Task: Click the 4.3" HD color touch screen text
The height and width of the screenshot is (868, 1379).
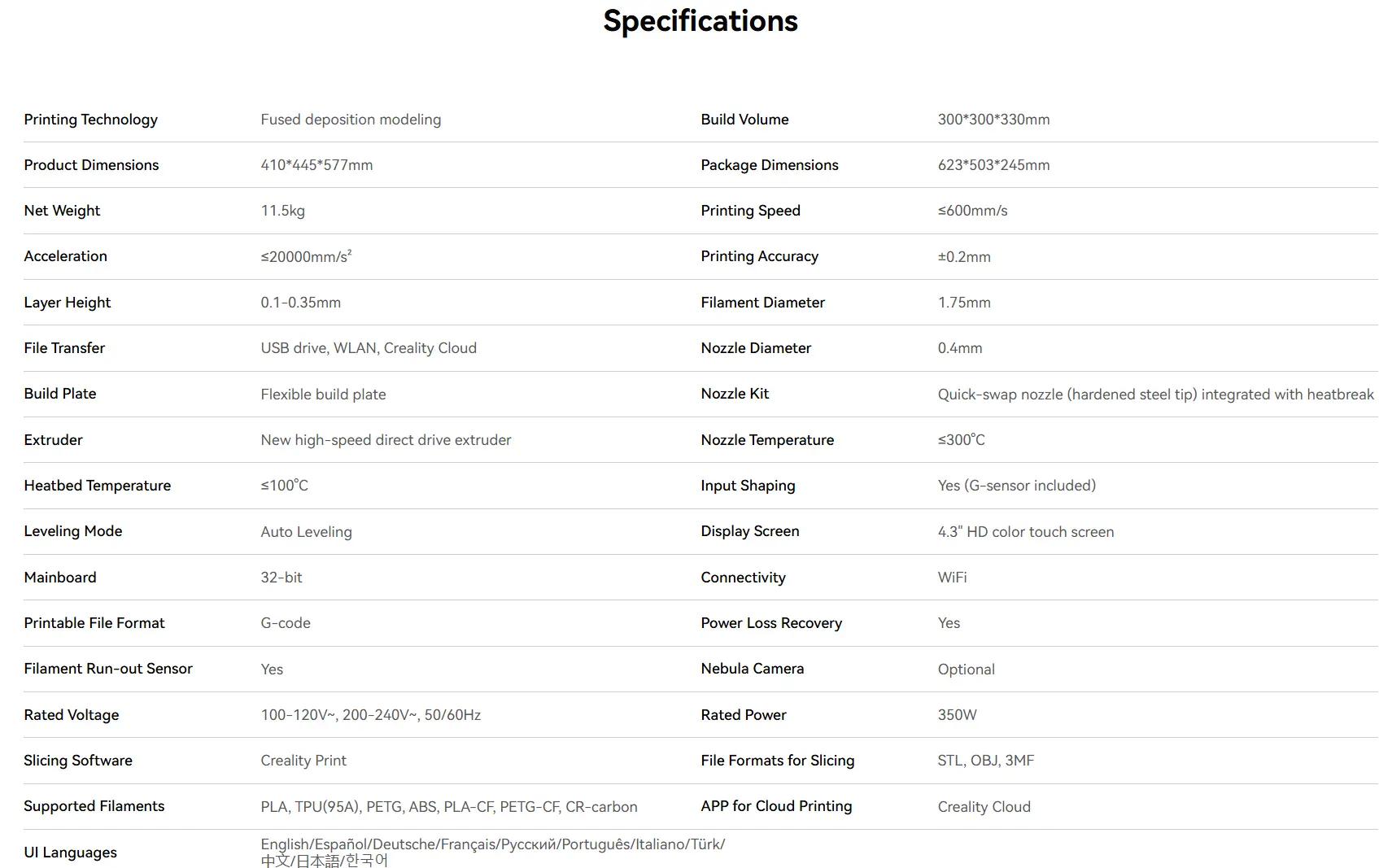Action: click(x=1025, y=531)
